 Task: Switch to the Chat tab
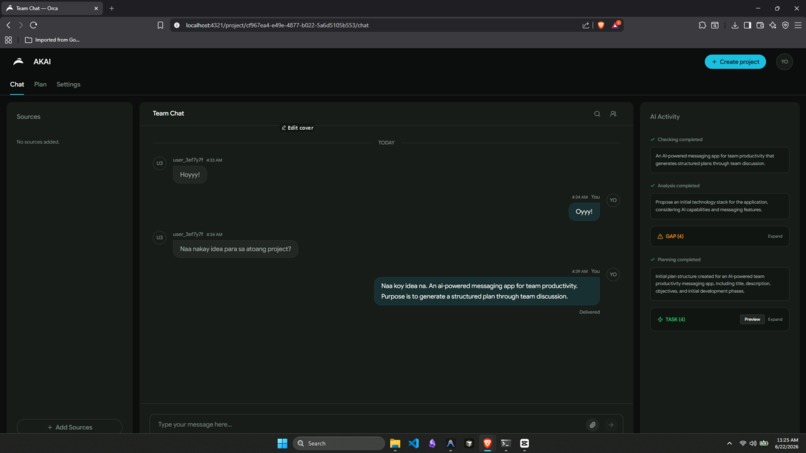click(x=17, y=84)
